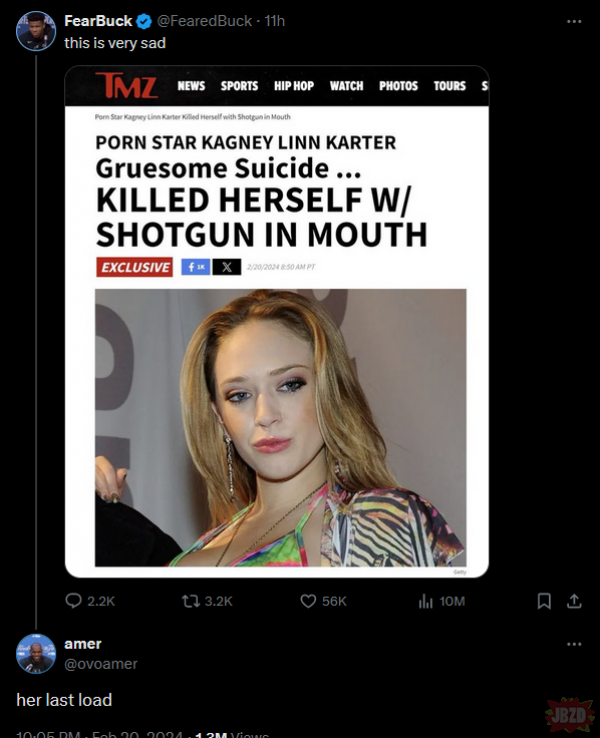Click the share upload icon
The height and width of the screenshot is (738, 600).
coord(574,601)
